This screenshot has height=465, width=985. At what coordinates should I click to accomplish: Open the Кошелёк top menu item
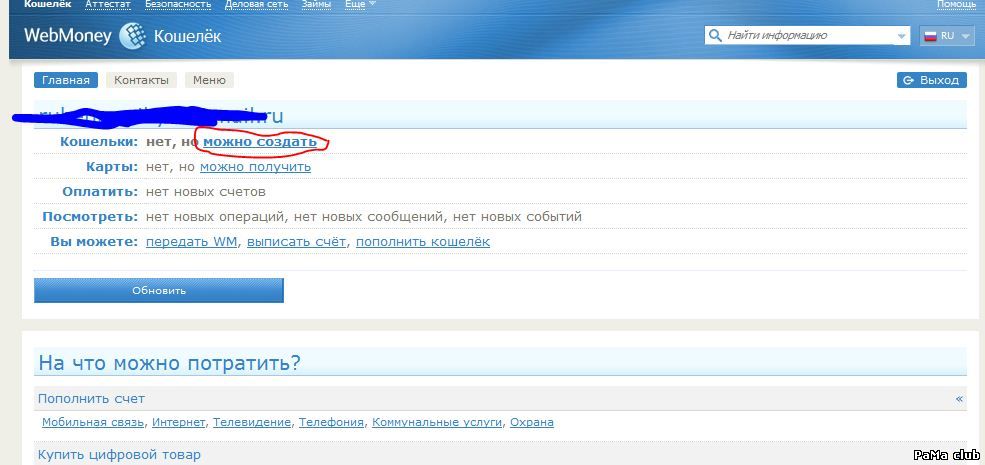pyautogui.click(x=47, y=4)
